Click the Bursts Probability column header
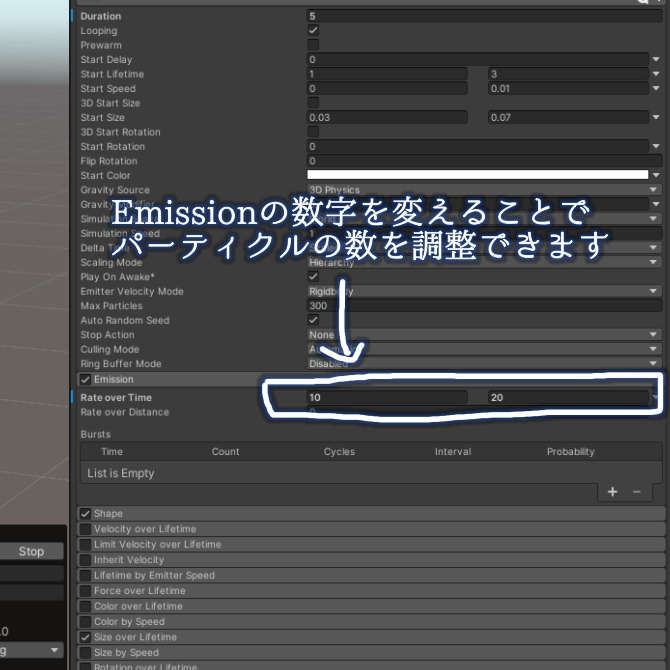The image size is (670, 670). click(570, 452)
